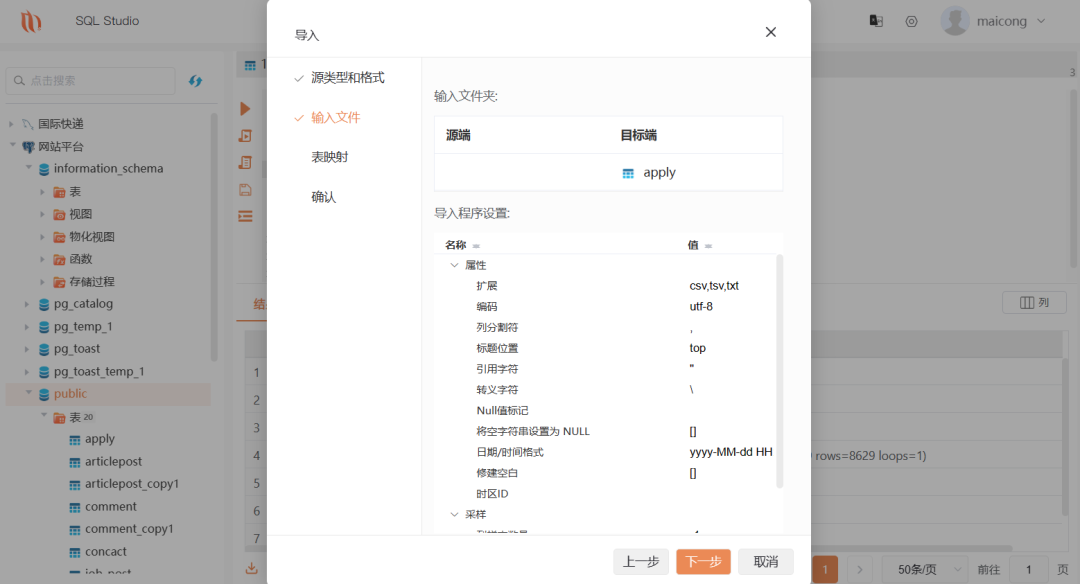Click the download results icon
The width and height of the screenshot is (1080, 584).
252,568
